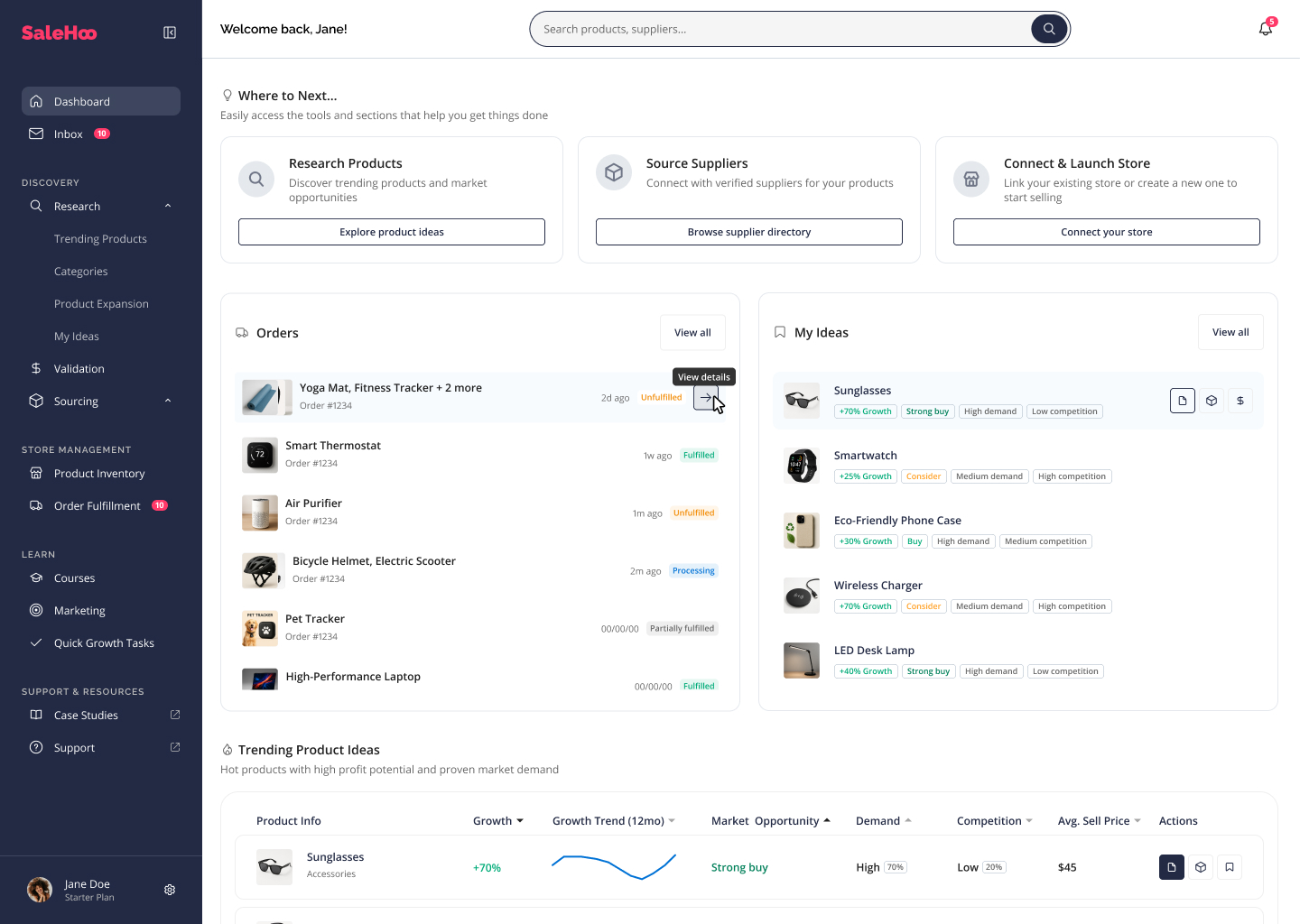Click Partially fulfilled status badge

point(682,628)
